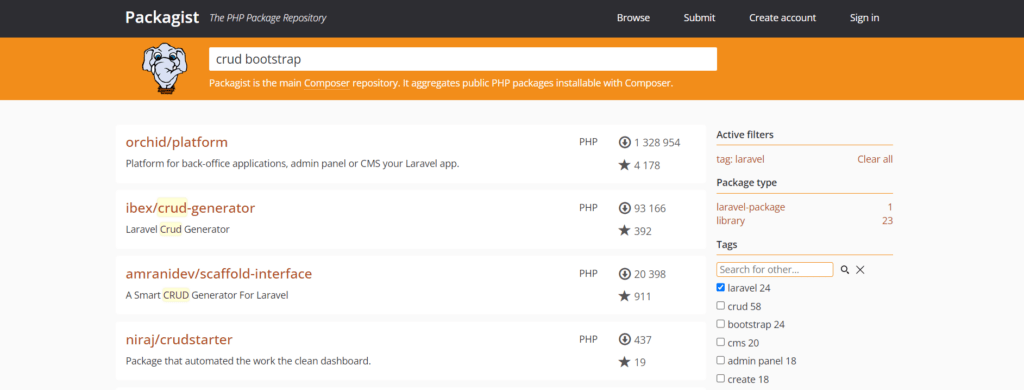Viewport: 1024px width, 390px height.
Task: Open the Browse menu item
Action: click(633, 18)
